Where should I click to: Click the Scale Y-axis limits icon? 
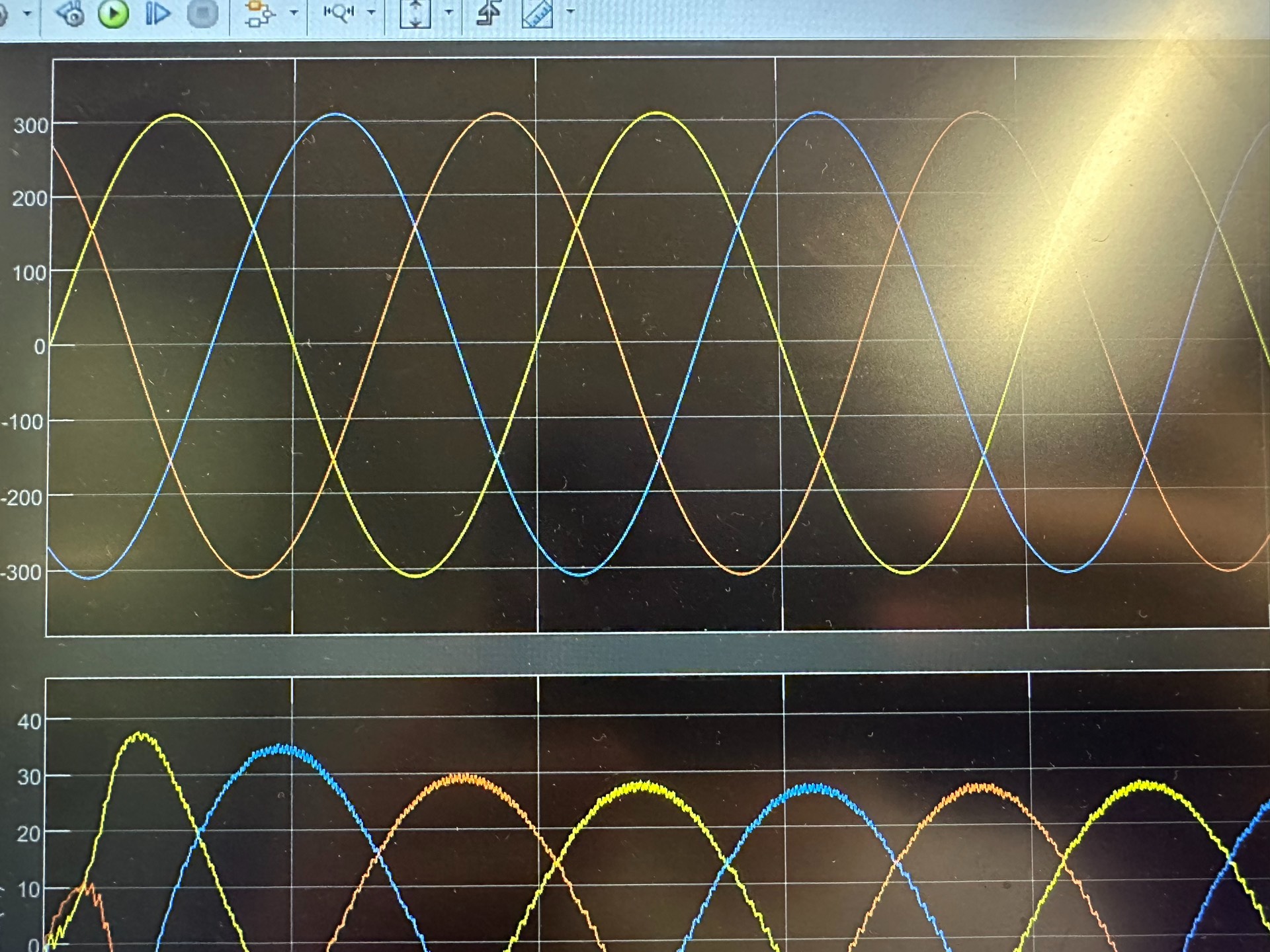(x=415, y=13)
